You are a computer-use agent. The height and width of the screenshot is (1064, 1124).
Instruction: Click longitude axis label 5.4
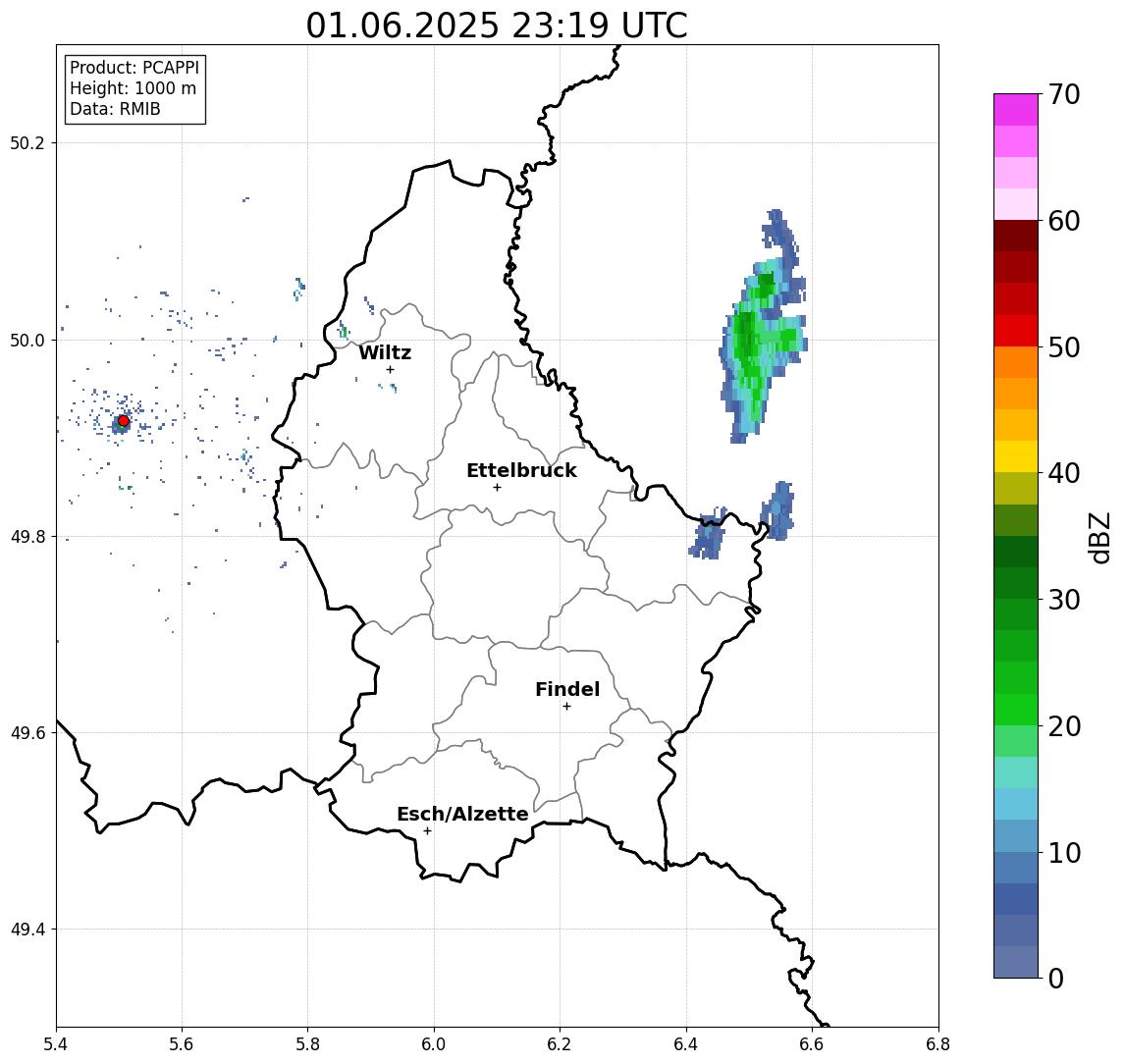[56, 1044]
